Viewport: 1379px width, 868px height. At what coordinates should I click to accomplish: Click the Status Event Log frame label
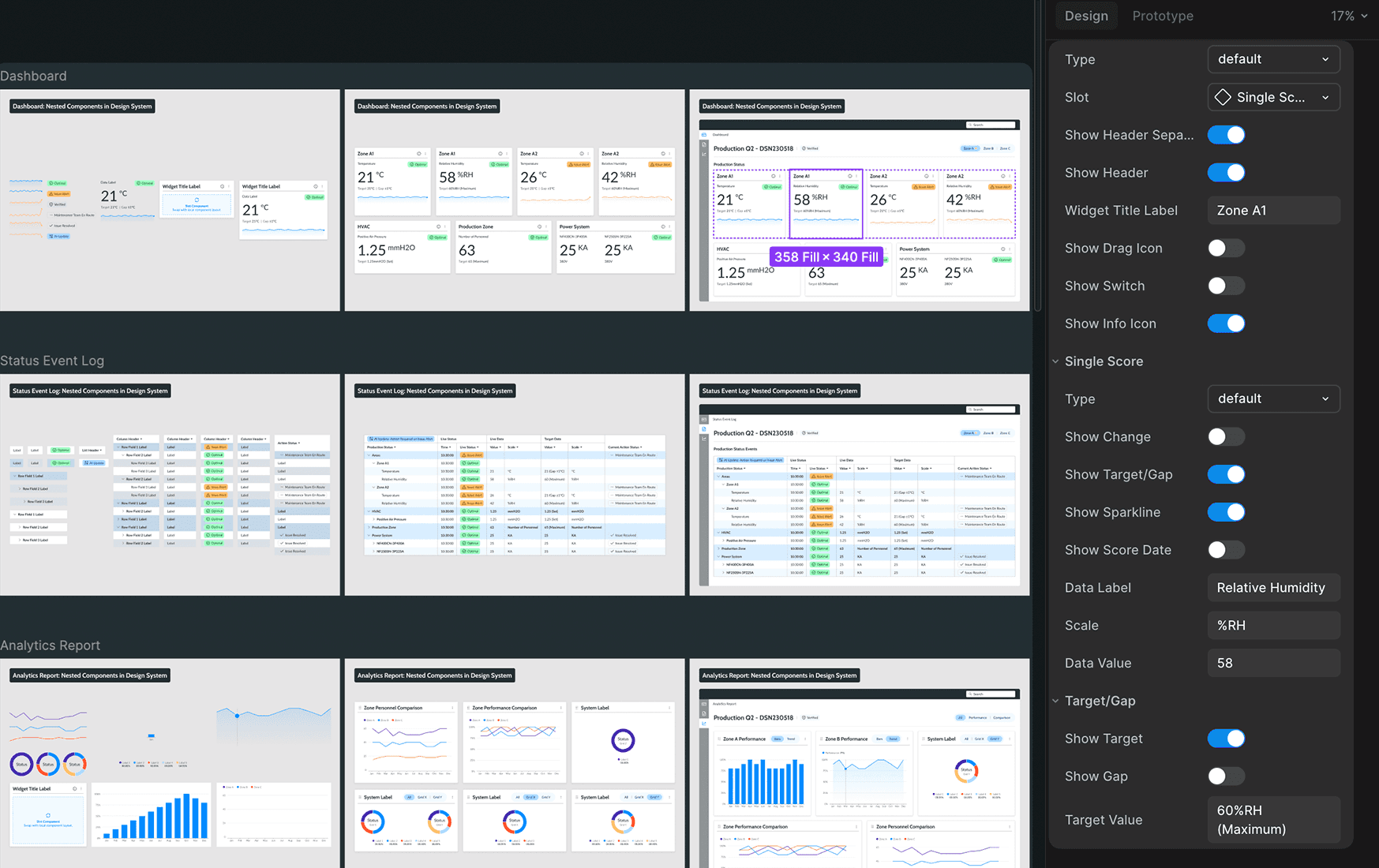click(x=52, y=361)
